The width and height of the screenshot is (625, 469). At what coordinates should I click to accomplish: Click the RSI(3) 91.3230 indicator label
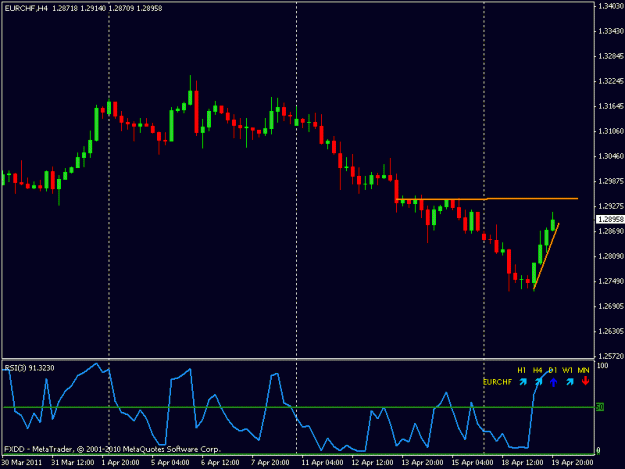click(29, 368)
